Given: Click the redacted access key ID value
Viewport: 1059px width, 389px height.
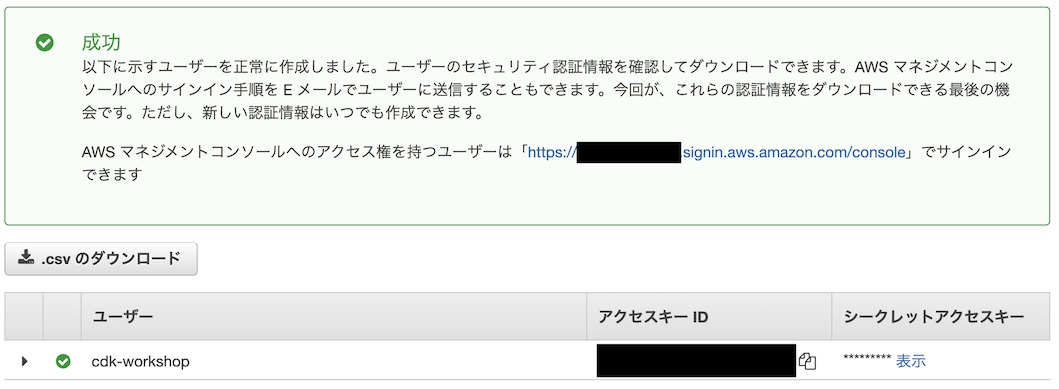Looking at the screenshot, I should (x=696, y=360).
